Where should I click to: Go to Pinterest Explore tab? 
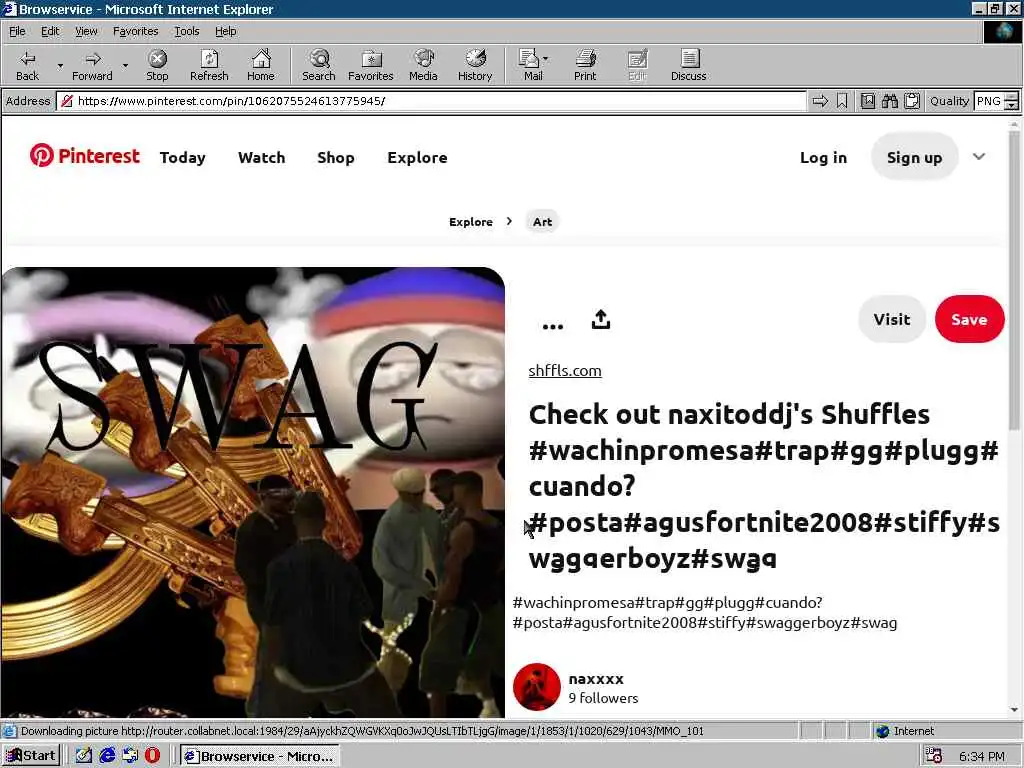point(417,157)
